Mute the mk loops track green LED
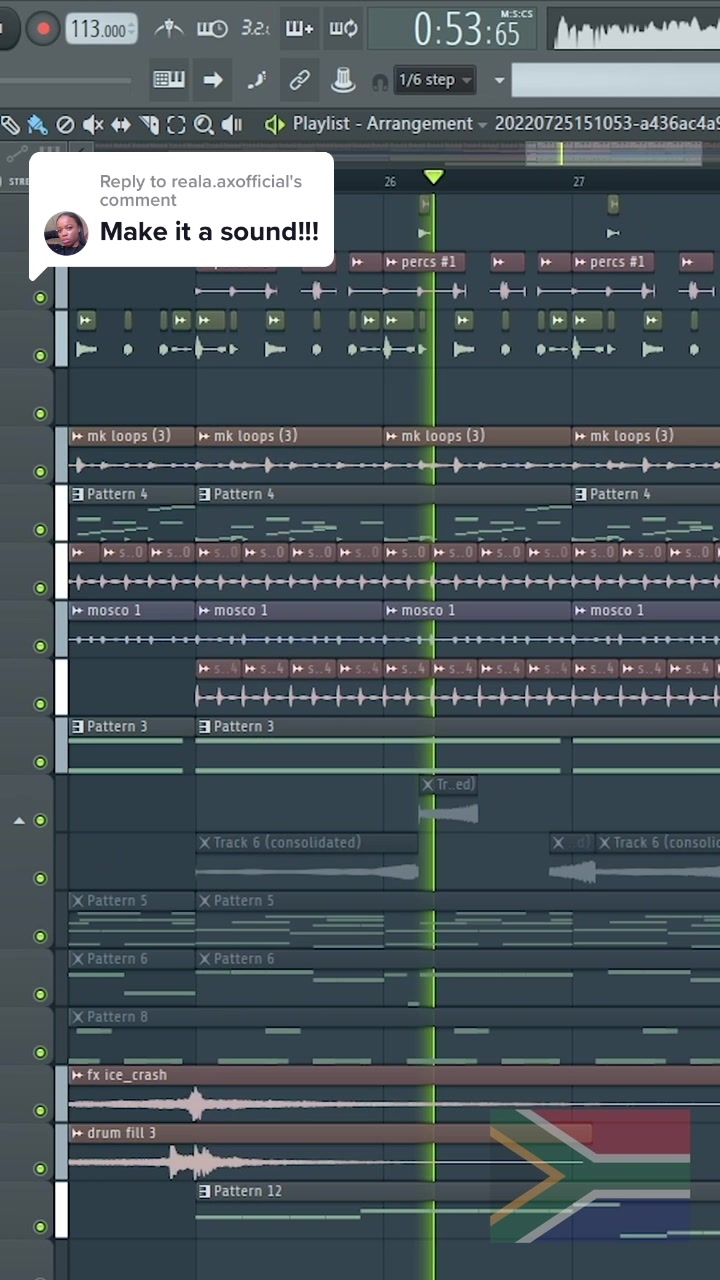720x1280 pixels. tap(40, 471)
